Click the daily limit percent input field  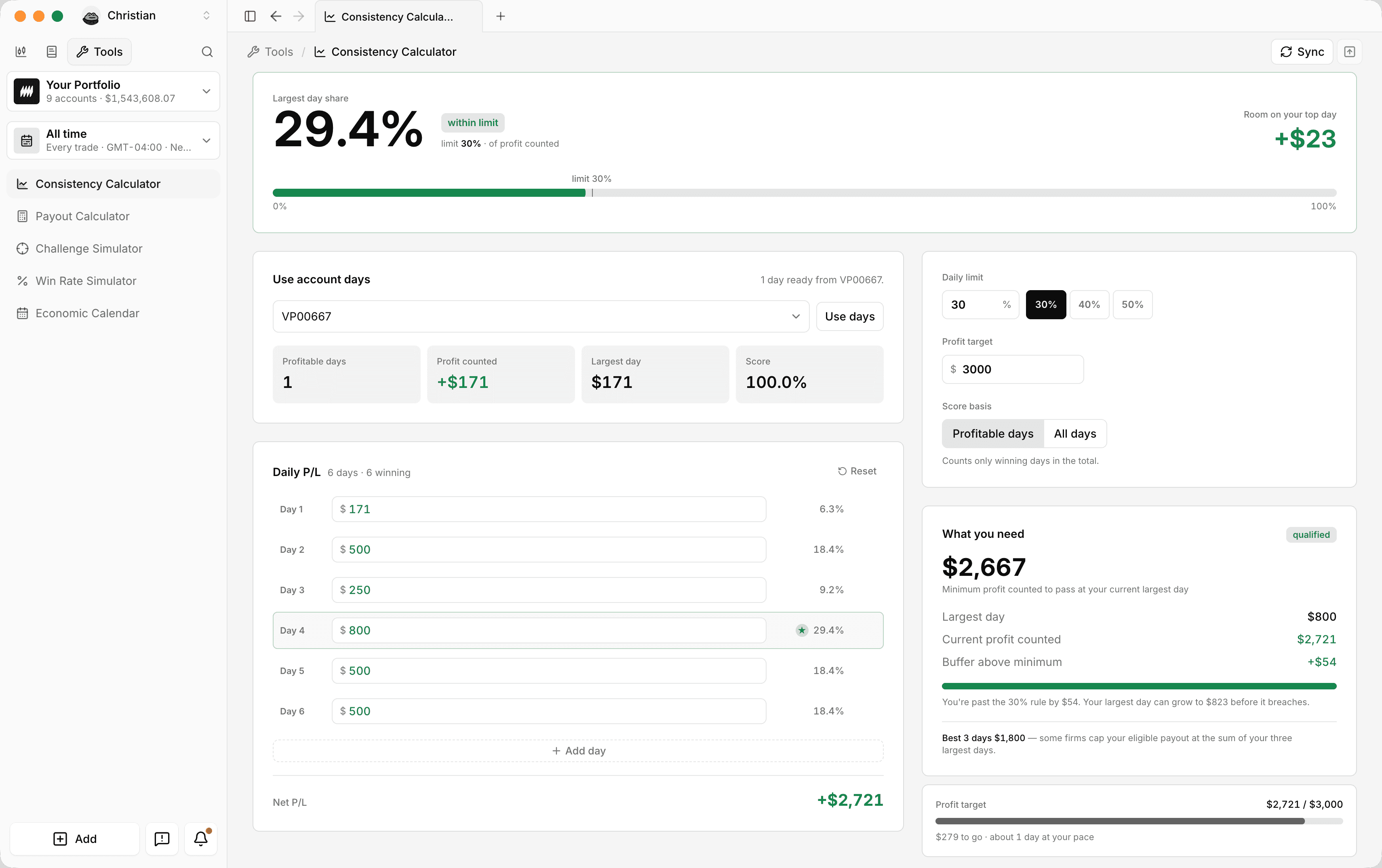(980, 304)
